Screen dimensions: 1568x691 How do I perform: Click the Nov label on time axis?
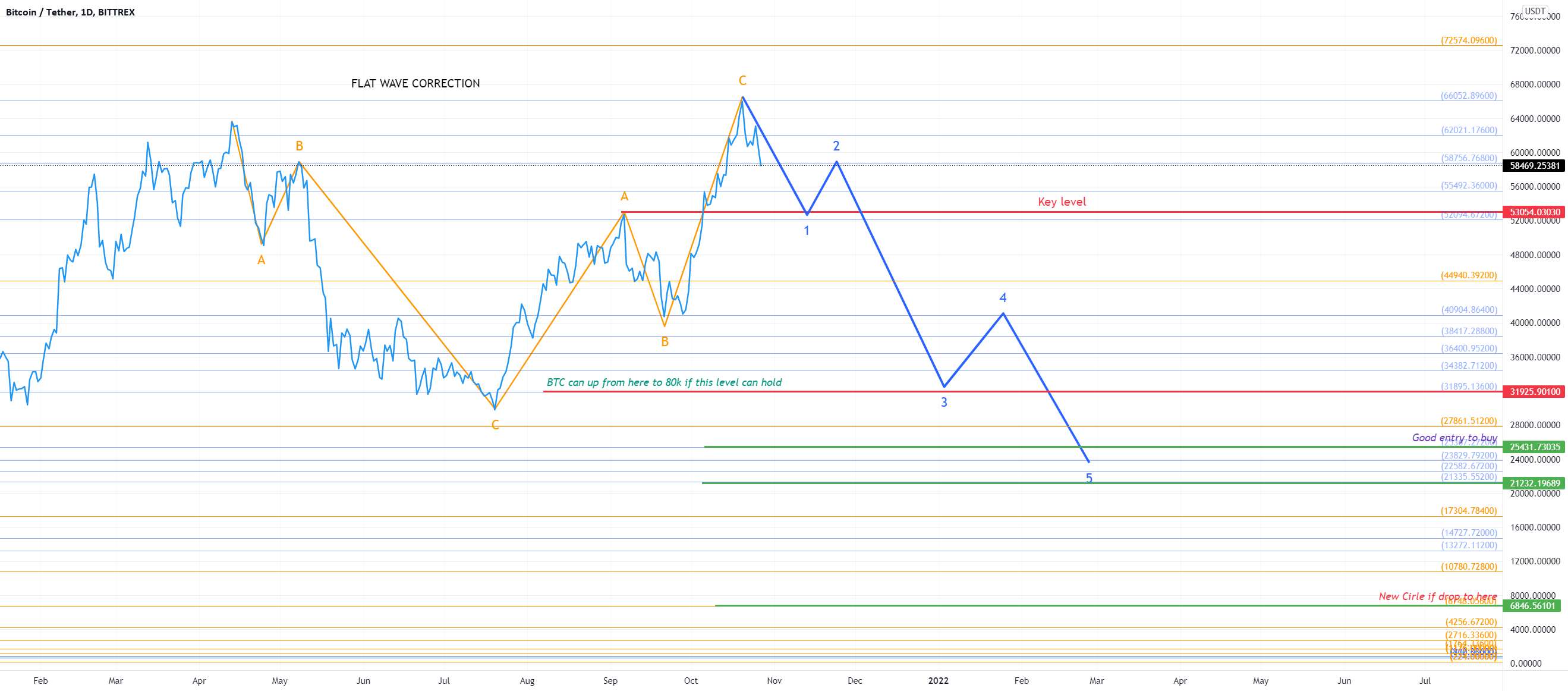pos(774,681)
